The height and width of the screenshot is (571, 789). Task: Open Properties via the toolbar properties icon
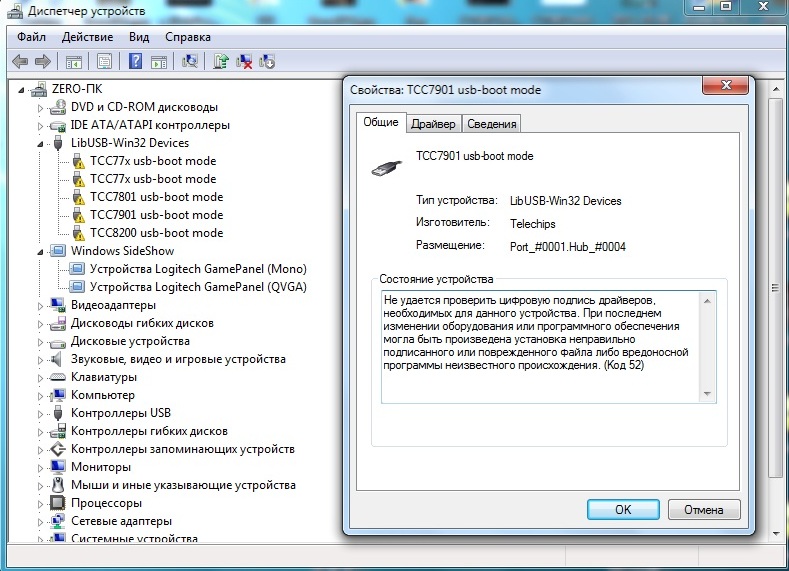[104, 62]
